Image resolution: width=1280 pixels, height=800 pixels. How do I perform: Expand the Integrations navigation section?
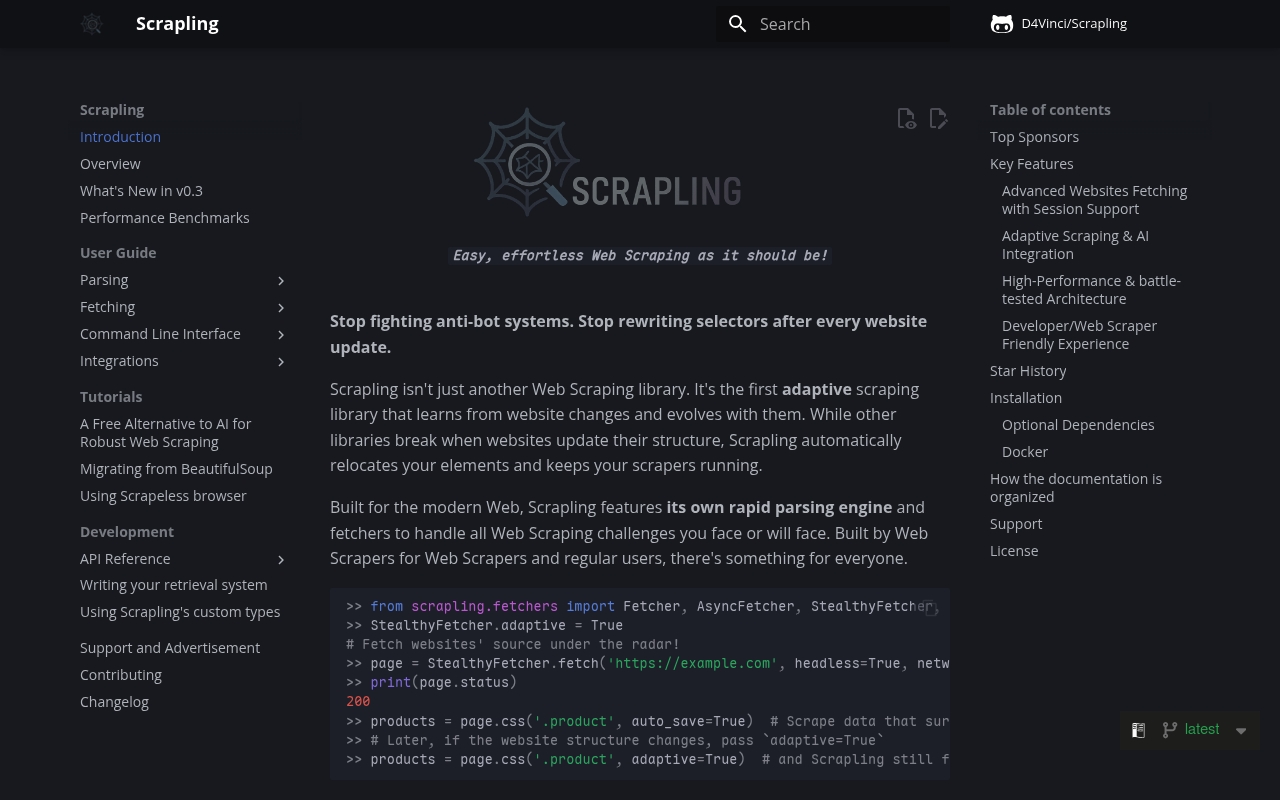(x=281, y=362)
